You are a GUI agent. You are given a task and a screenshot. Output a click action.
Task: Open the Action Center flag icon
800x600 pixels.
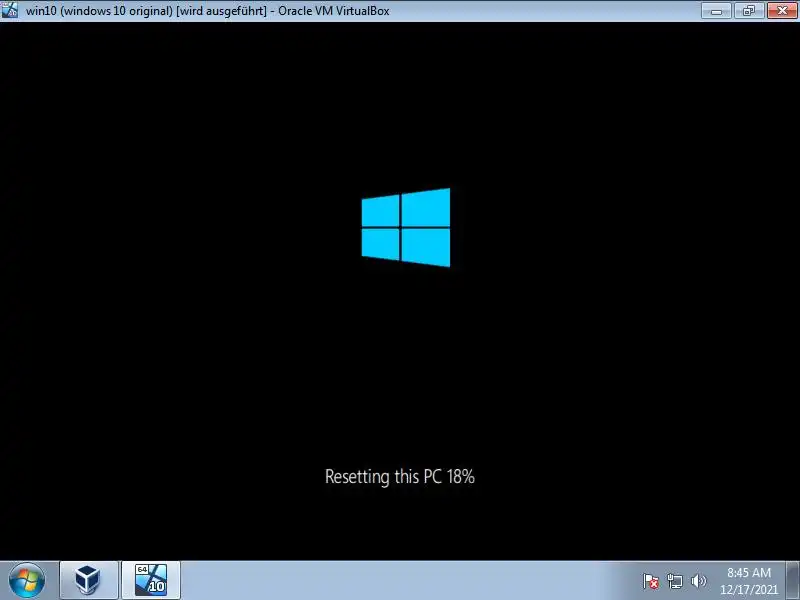click(x=651, y=581)
